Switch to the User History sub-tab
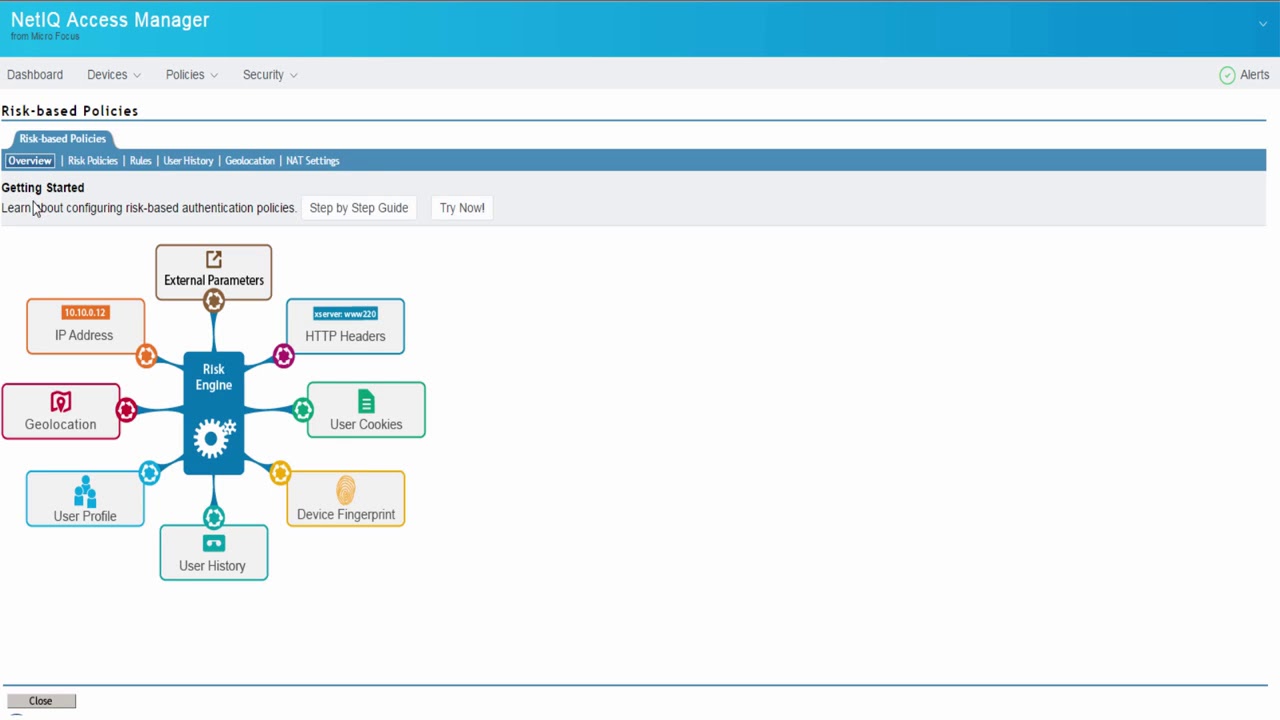 coord(188,161)
